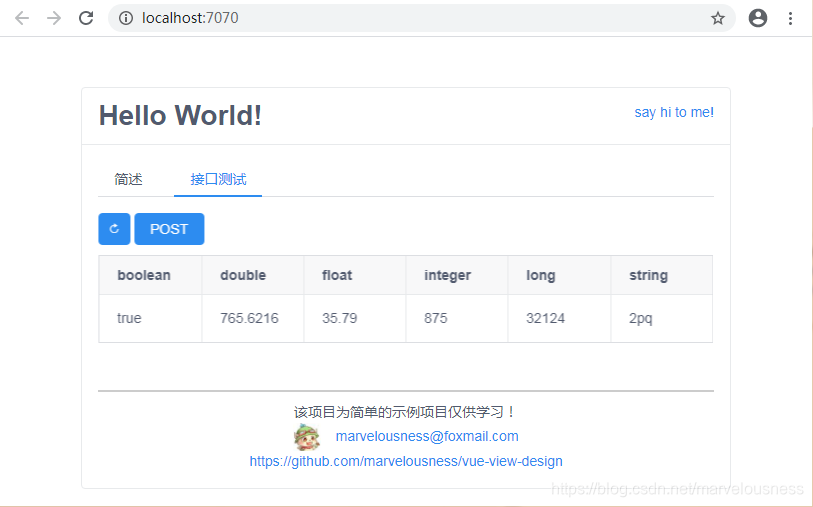
Task: Select the '875' cell
Action: pos(457,318)
